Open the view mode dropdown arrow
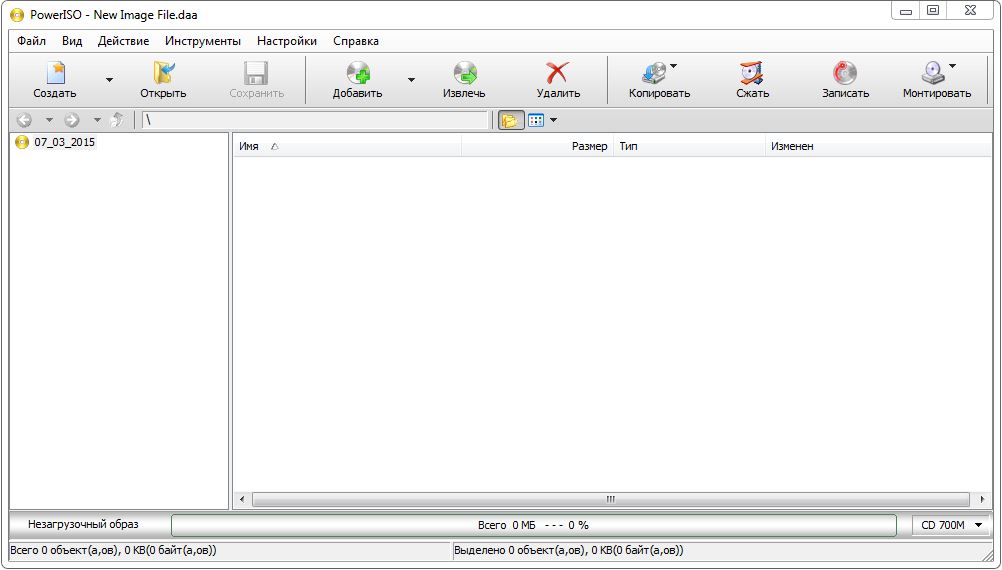1002x570 pixels. click(553, 120)
